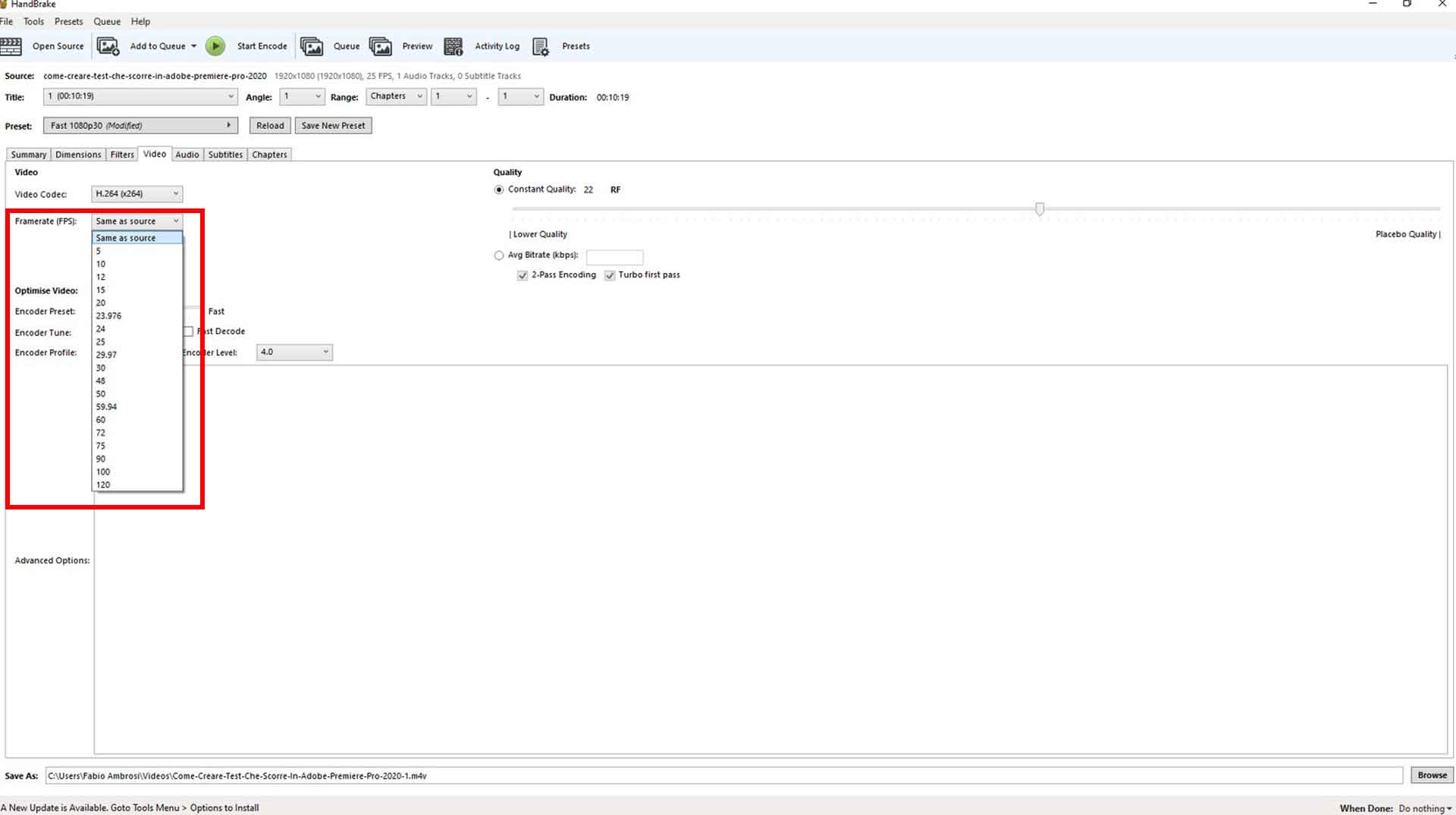
Task: Click the Constant Quality slider handle
Action: point(1040,208)
